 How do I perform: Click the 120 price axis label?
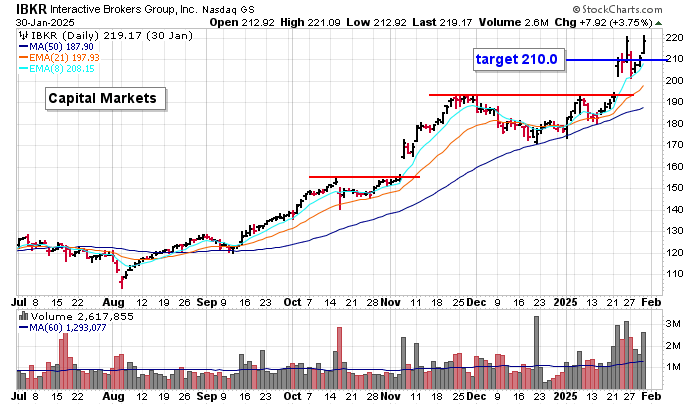pyautogui.click(x=675, y=253)
